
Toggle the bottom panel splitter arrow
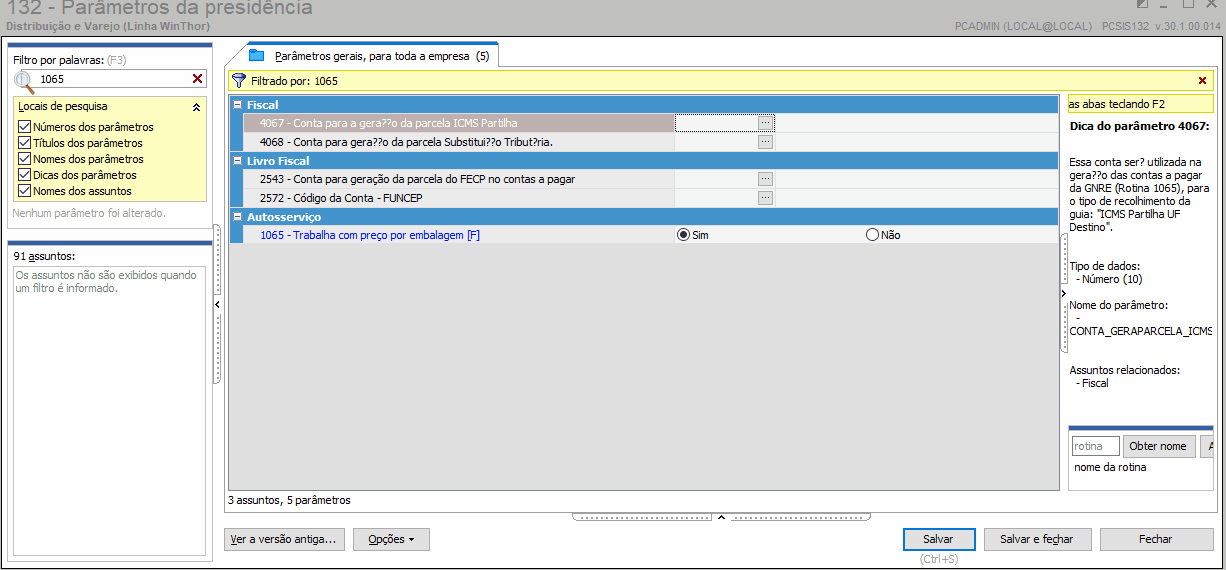[x=720, y=517]
